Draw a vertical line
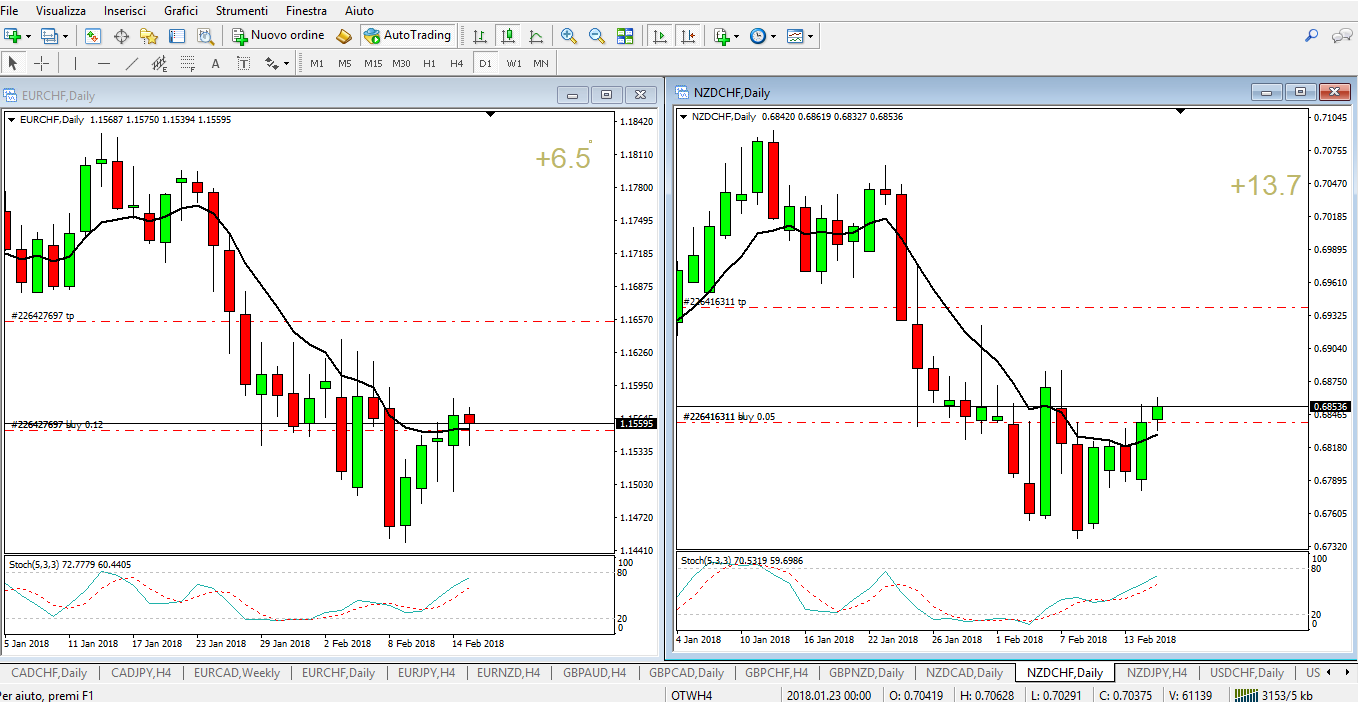This screenshot has width=1358, height=702. click(75, 63)
